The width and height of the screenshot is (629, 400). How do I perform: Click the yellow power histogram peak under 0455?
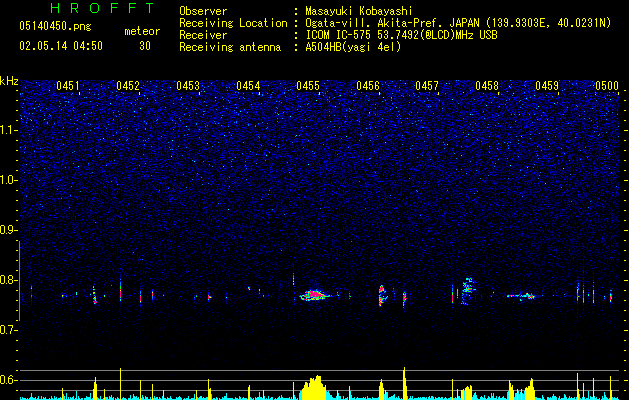[314, 387]
